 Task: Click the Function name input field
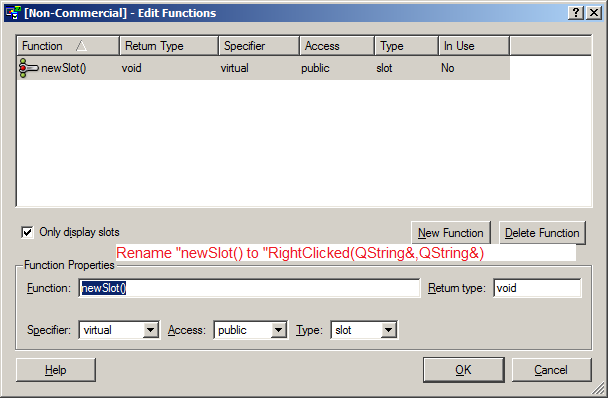click(249, 288)
